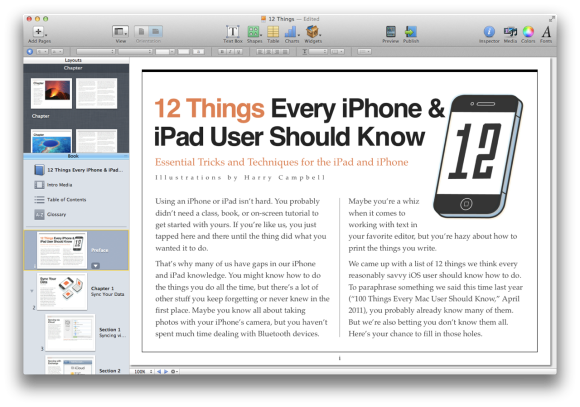The height and width of the screenshot is (407, 580).
Task: Open the Widgets menu
Action: tap(313, 34)
